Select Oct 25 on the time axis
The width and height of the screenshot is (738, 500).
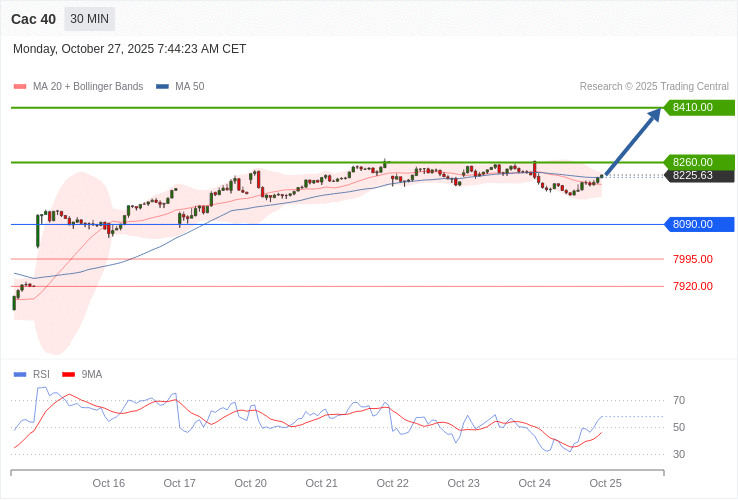(x=606, y=483)
